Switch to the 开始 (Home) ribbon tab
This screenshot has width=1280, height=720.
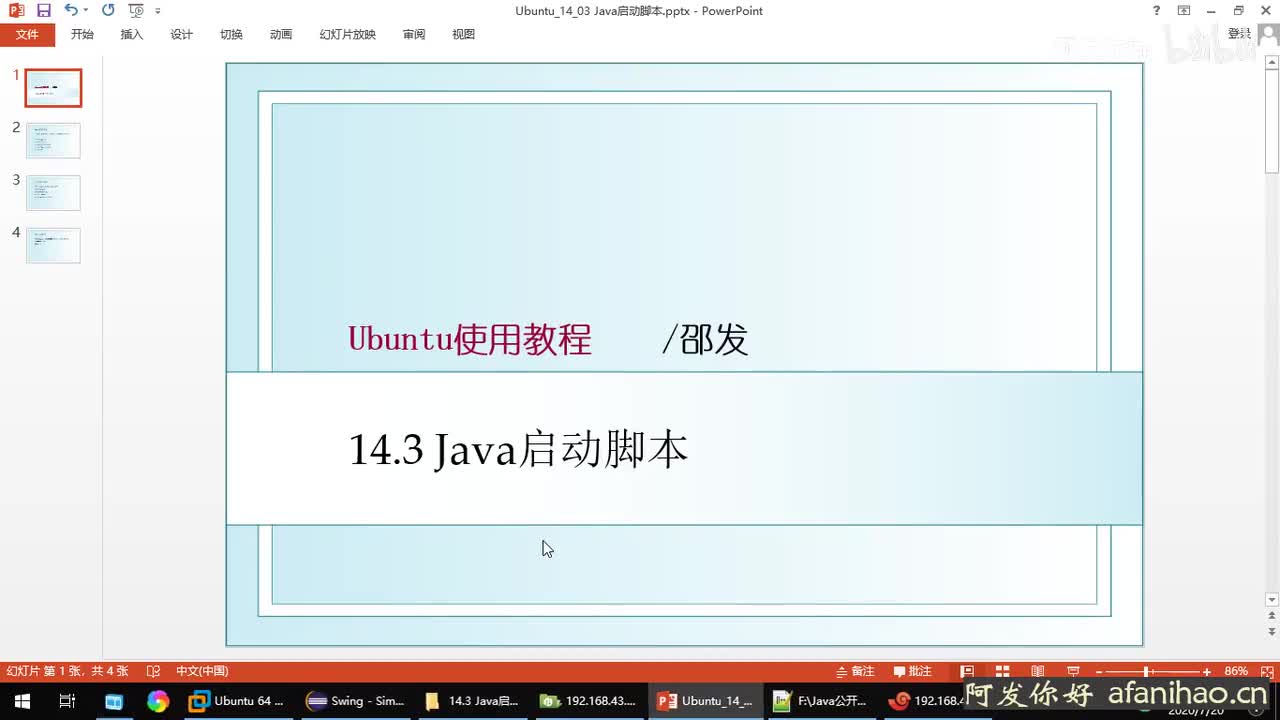(x=82, y=34)
